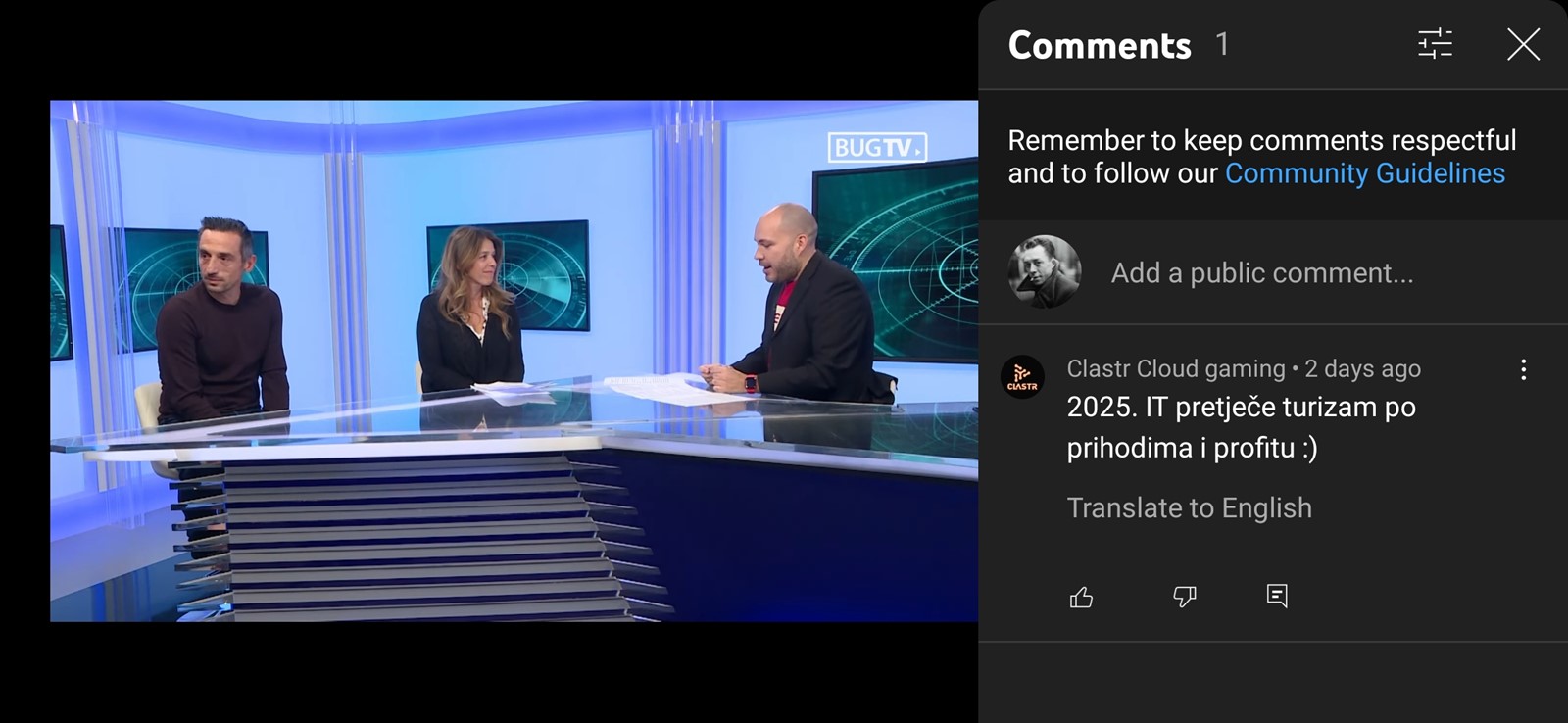Click the guidelines reminder message text
The height and width of the screenshot is (723, 1568).
(x=1262, y=157)
